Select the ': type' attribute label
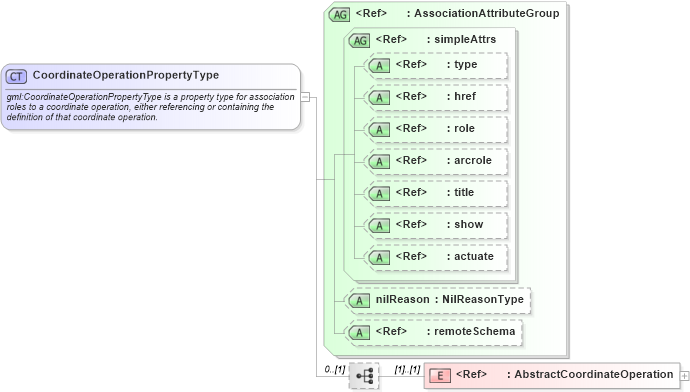Viewport: 690px width, 392px height. (462, 65)
